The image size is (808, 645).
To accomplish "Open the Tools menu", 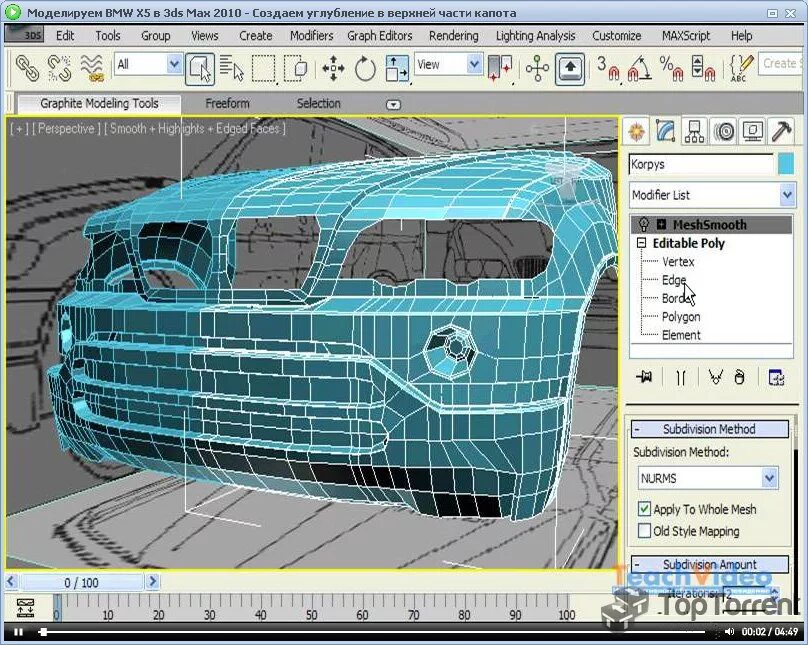I will (x=108, y=36).
